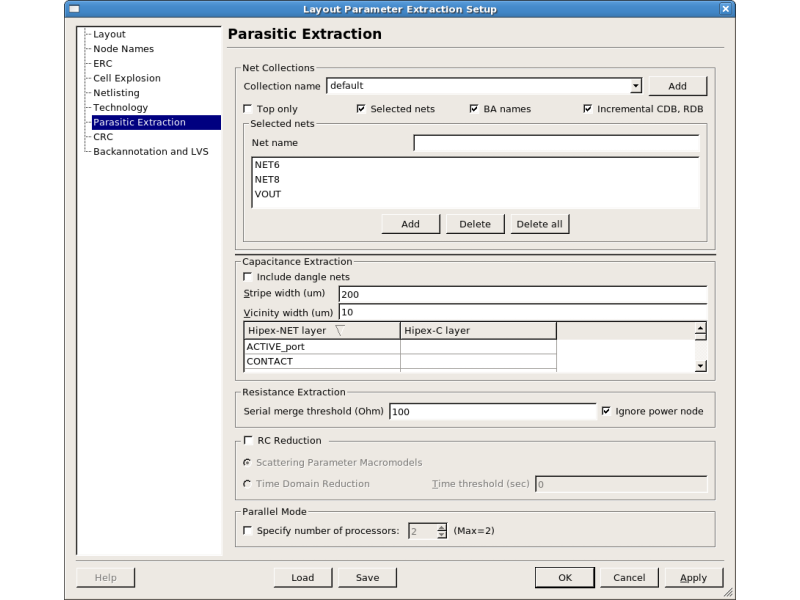Click the Stripe width input field
The width and height of the screenshot is (800, 600).
[x=521, y=294]
